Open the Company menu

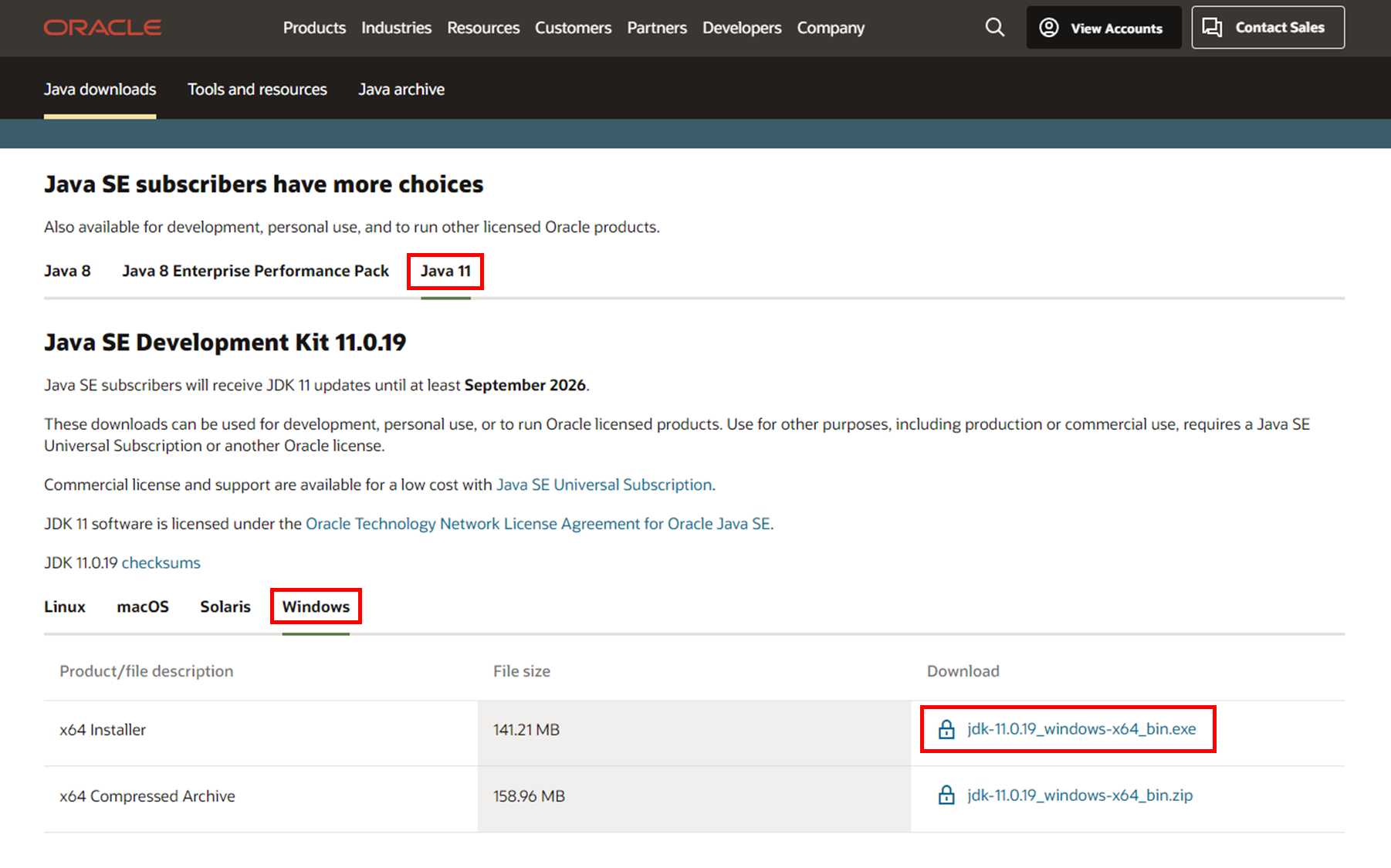[x=831, y=28]
